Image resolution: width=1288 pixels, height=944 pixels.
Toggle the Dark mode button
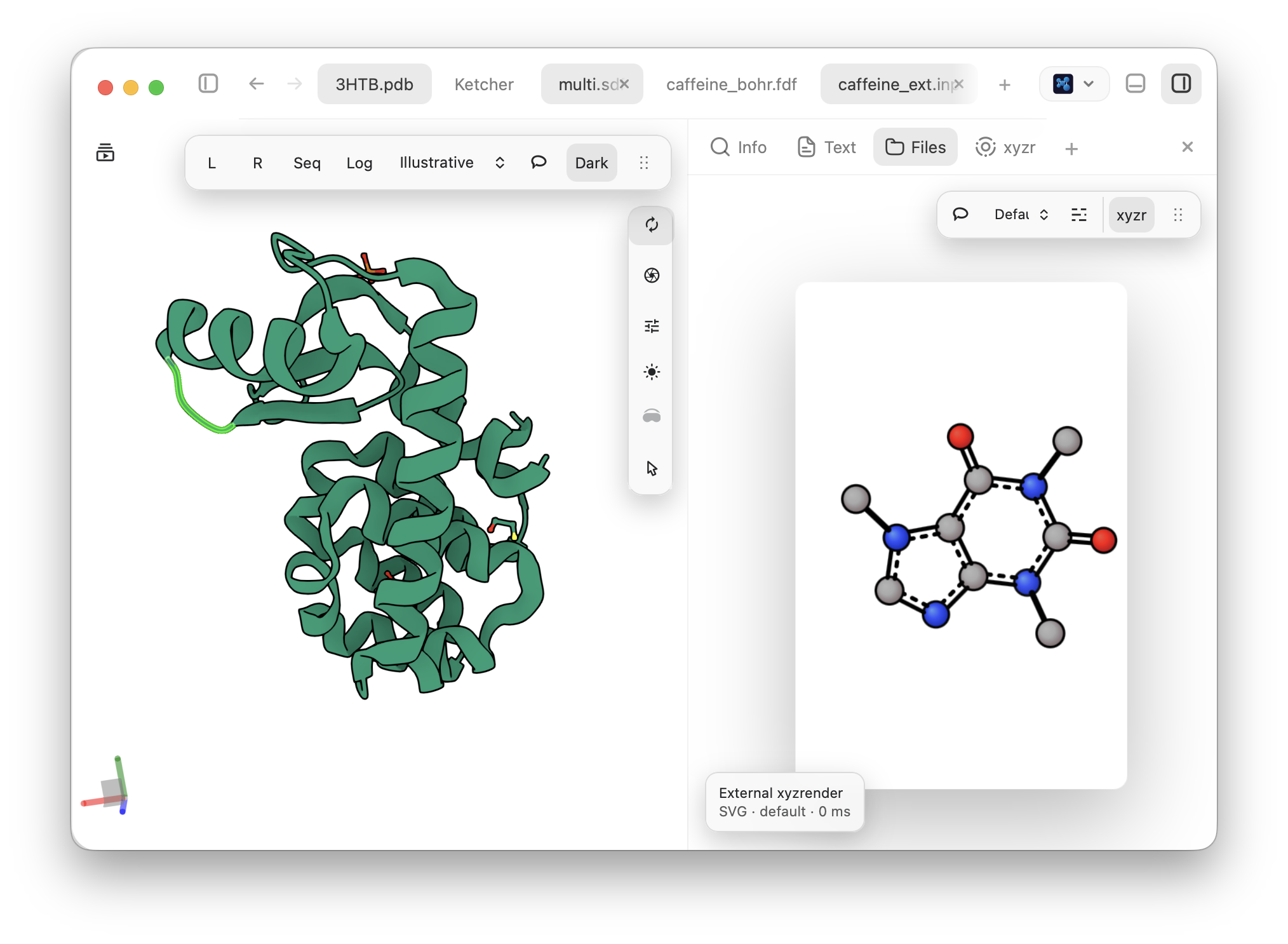591,163
